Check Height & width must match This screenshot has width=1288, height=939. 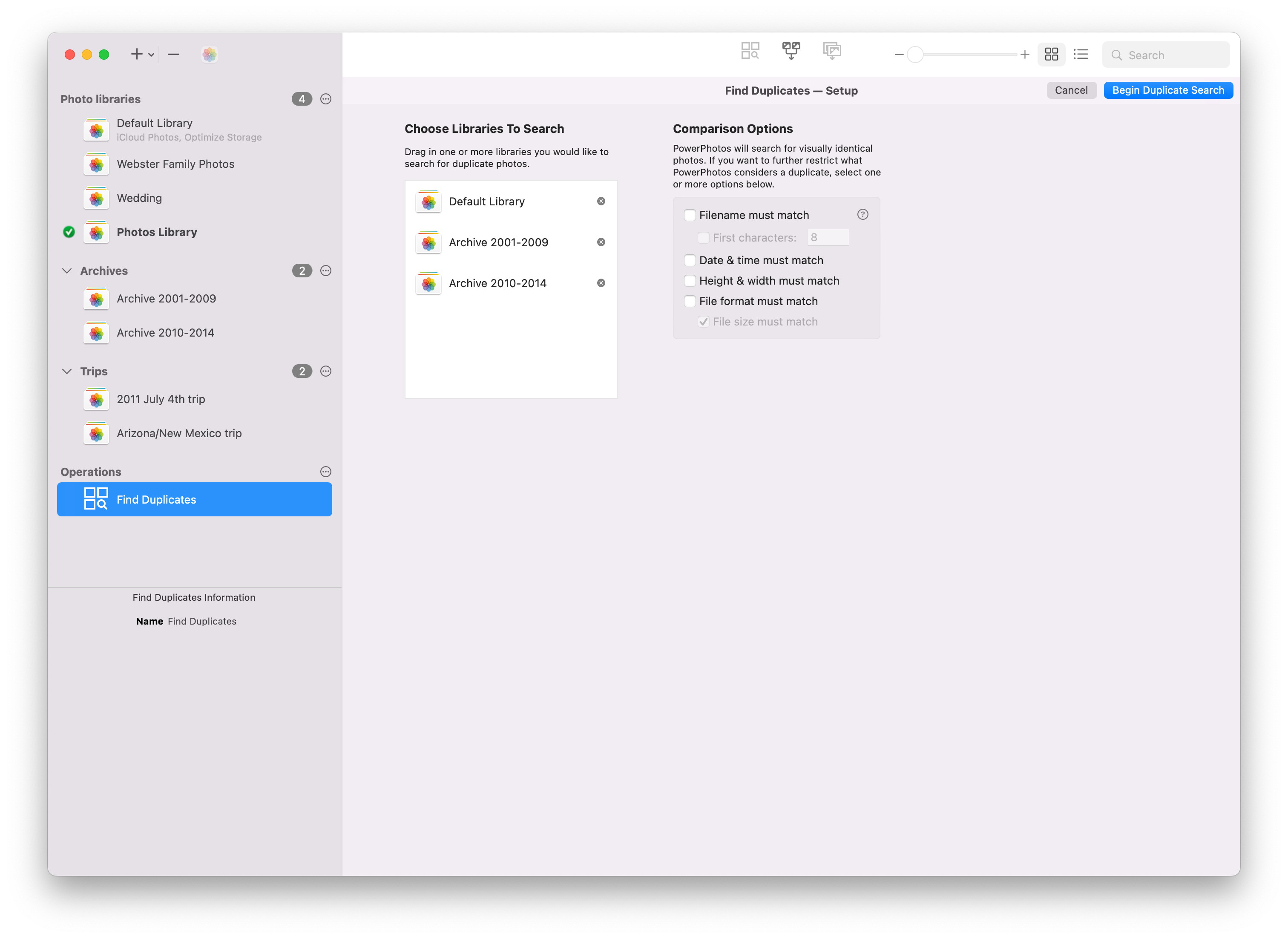point(690,281)
